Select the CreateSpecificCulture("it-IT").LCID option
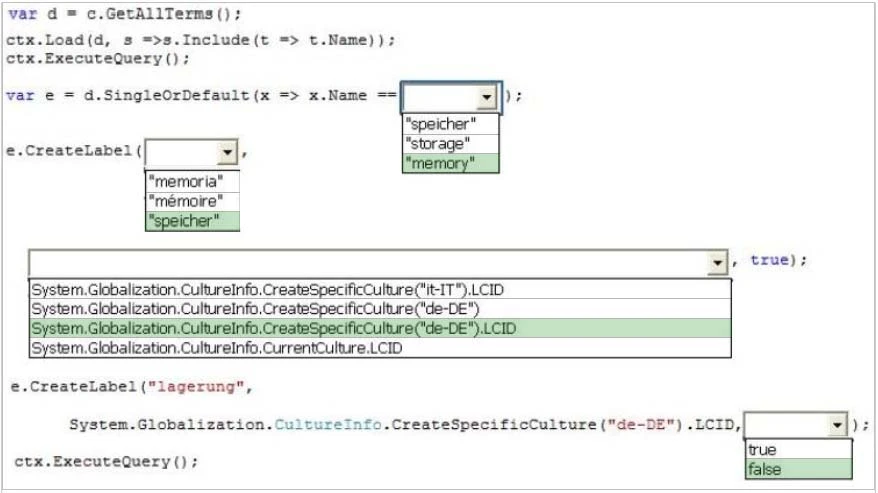This screenshot has width=878, height=493. [x=380, y=289]
